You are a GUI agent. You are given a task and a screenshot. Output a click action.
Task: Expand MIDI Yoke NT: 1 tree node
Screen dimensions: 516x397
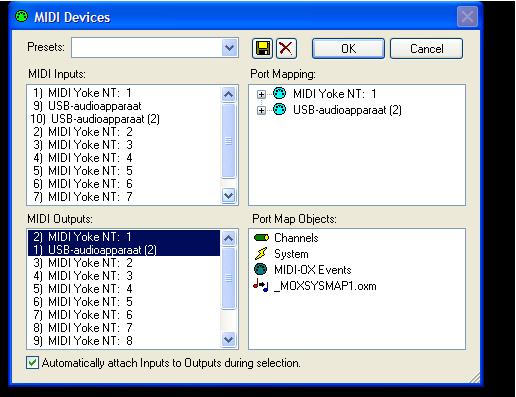pos(261,94)
